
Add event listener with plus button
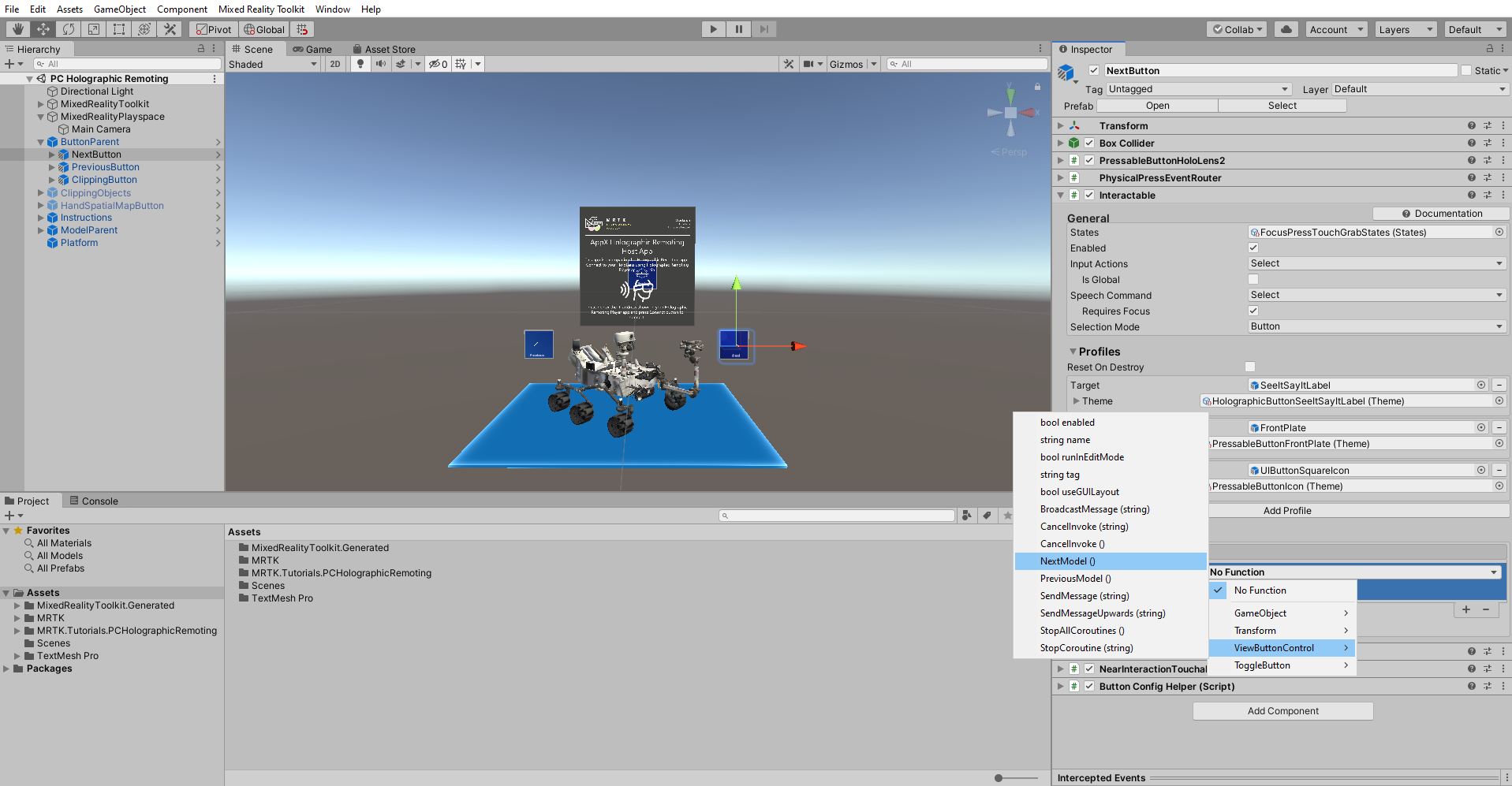(x=1466, y=609)
